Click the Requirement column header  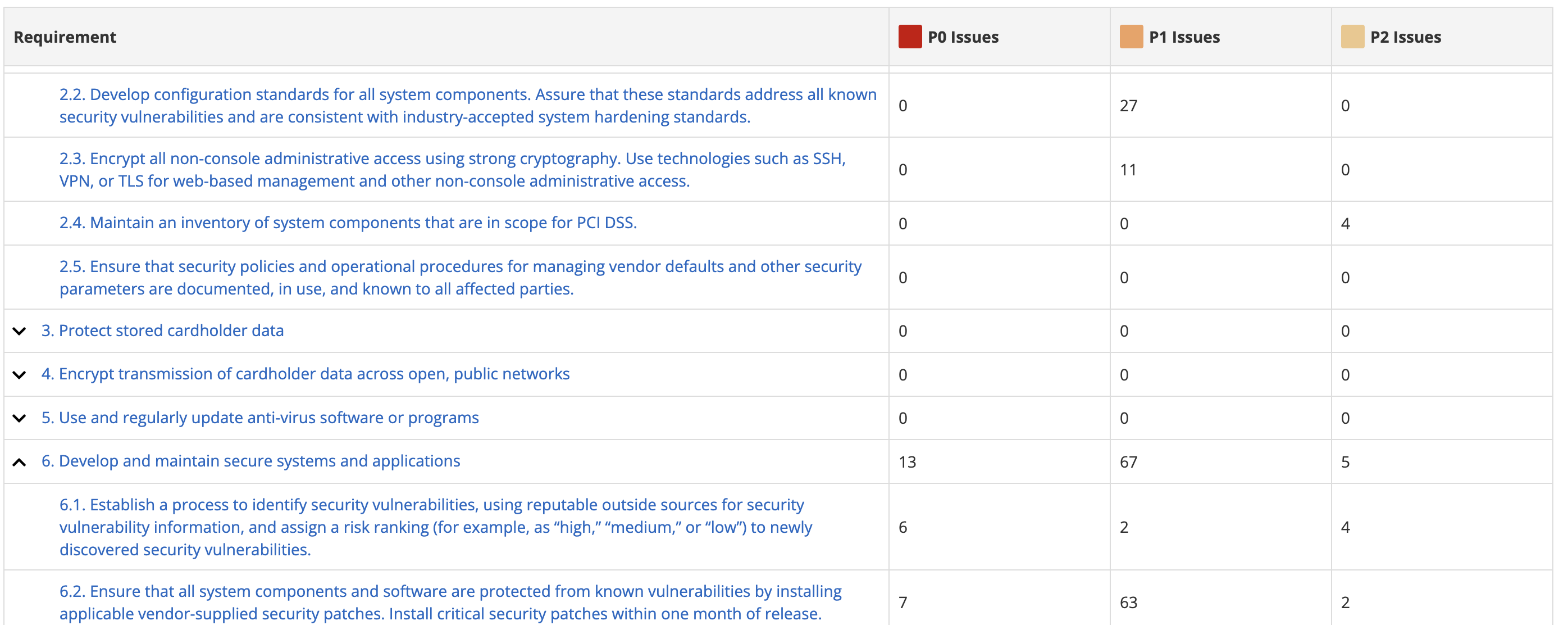click(x=65, y=37)
